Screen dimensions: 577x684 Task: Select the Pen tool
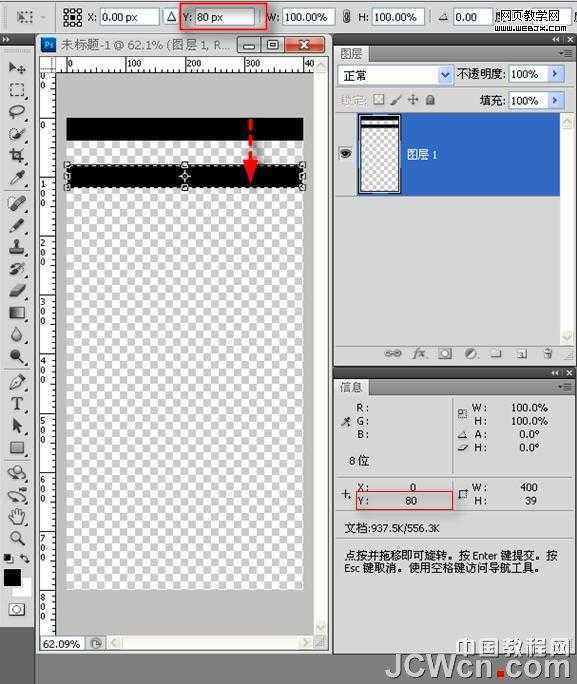[17, 382]
